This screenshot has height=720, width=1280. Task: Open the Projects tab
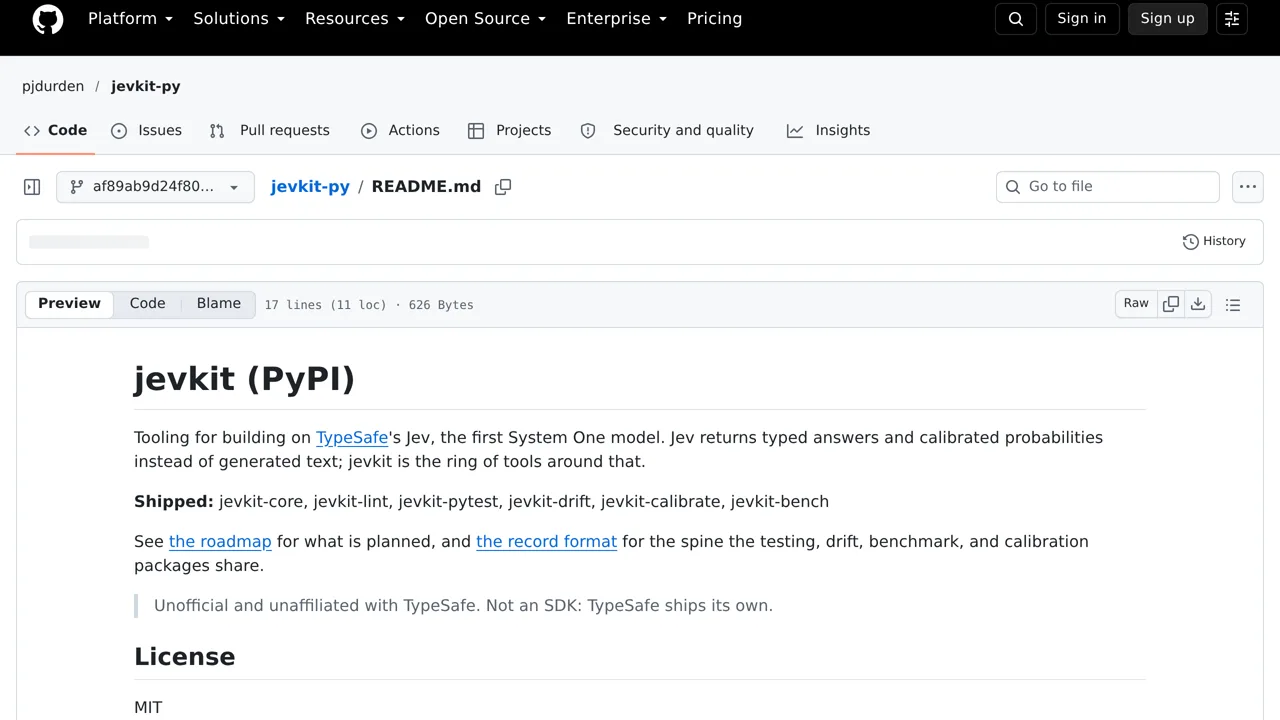coord(510,131)
